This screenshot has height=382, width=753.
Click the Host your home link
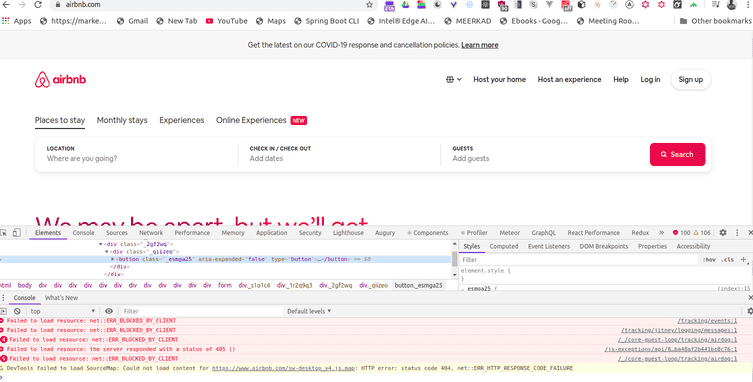499,80
